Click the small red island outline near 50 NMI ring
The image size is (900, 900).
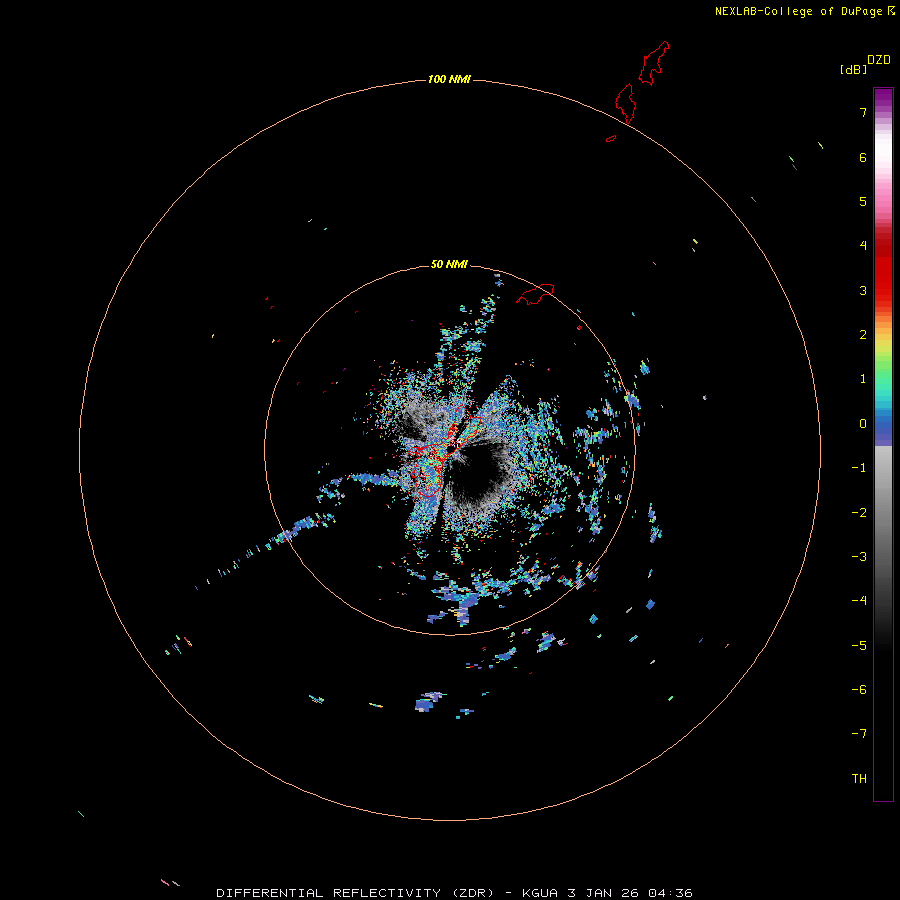[535, 294]
